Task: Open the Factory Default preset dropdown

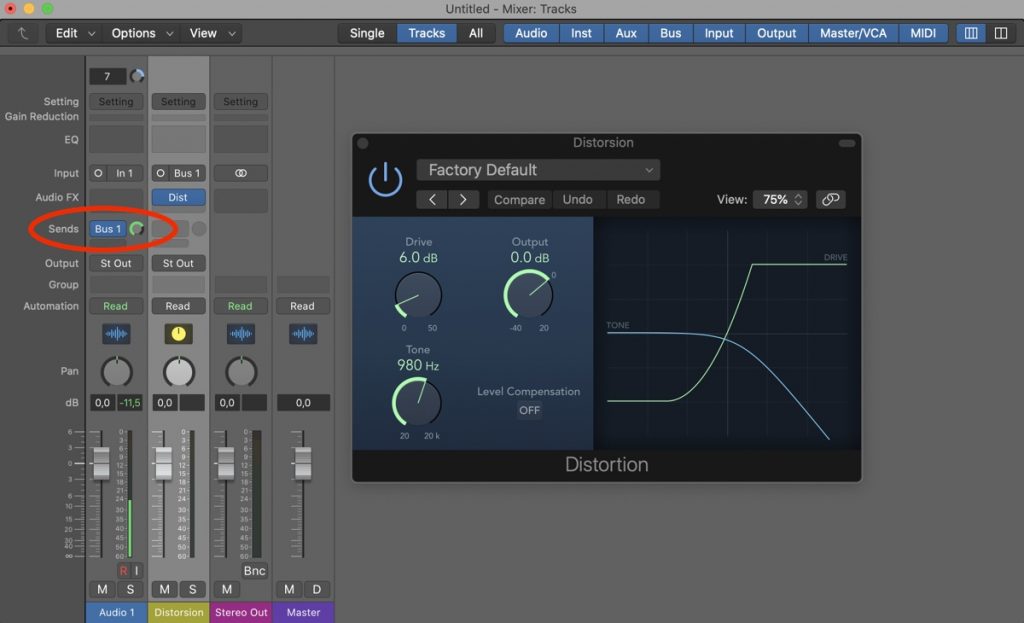Action: (538, 170)
